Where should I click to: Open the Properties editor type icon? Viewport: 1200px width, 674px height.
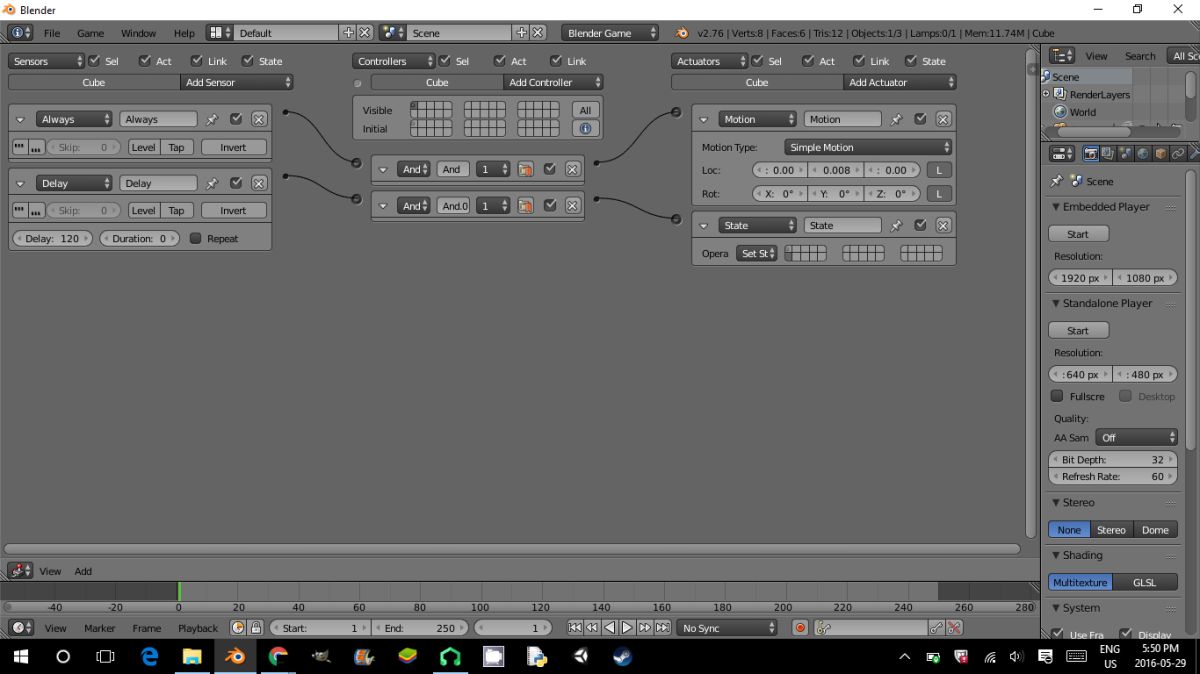click(1060, 154)
